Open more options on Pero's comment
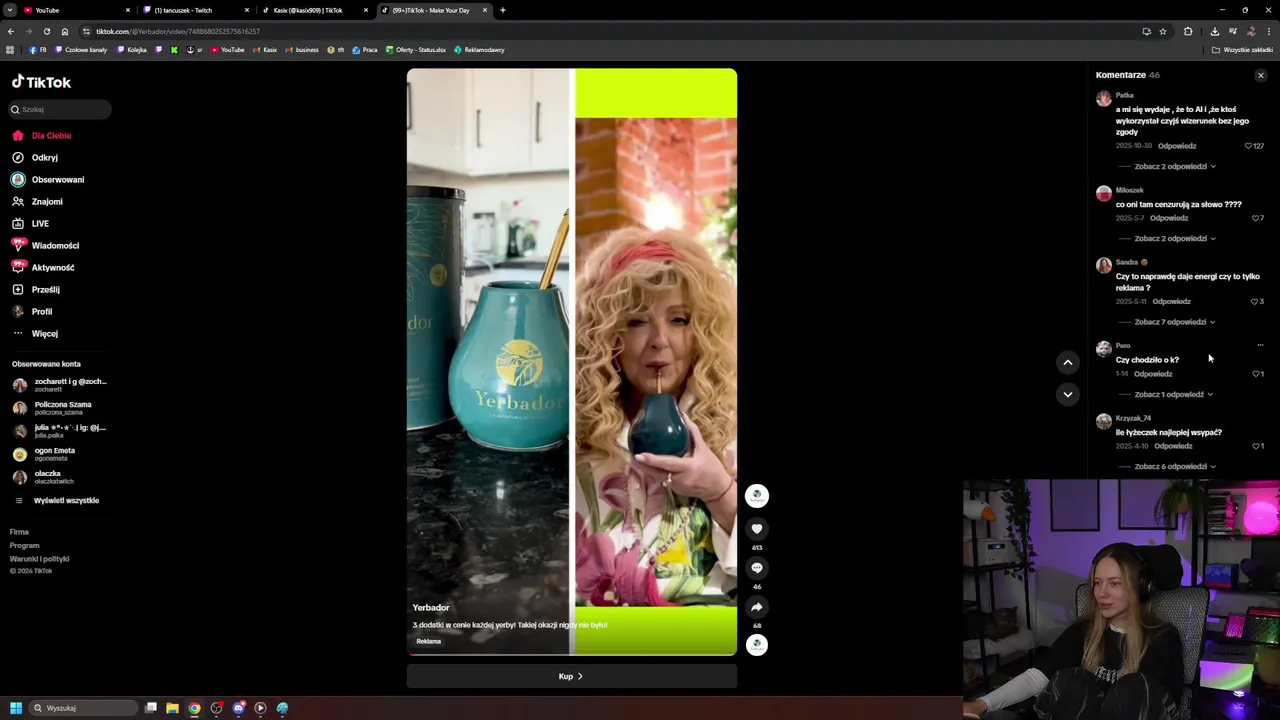The image size is (1280, 720). coord(1260,345)
